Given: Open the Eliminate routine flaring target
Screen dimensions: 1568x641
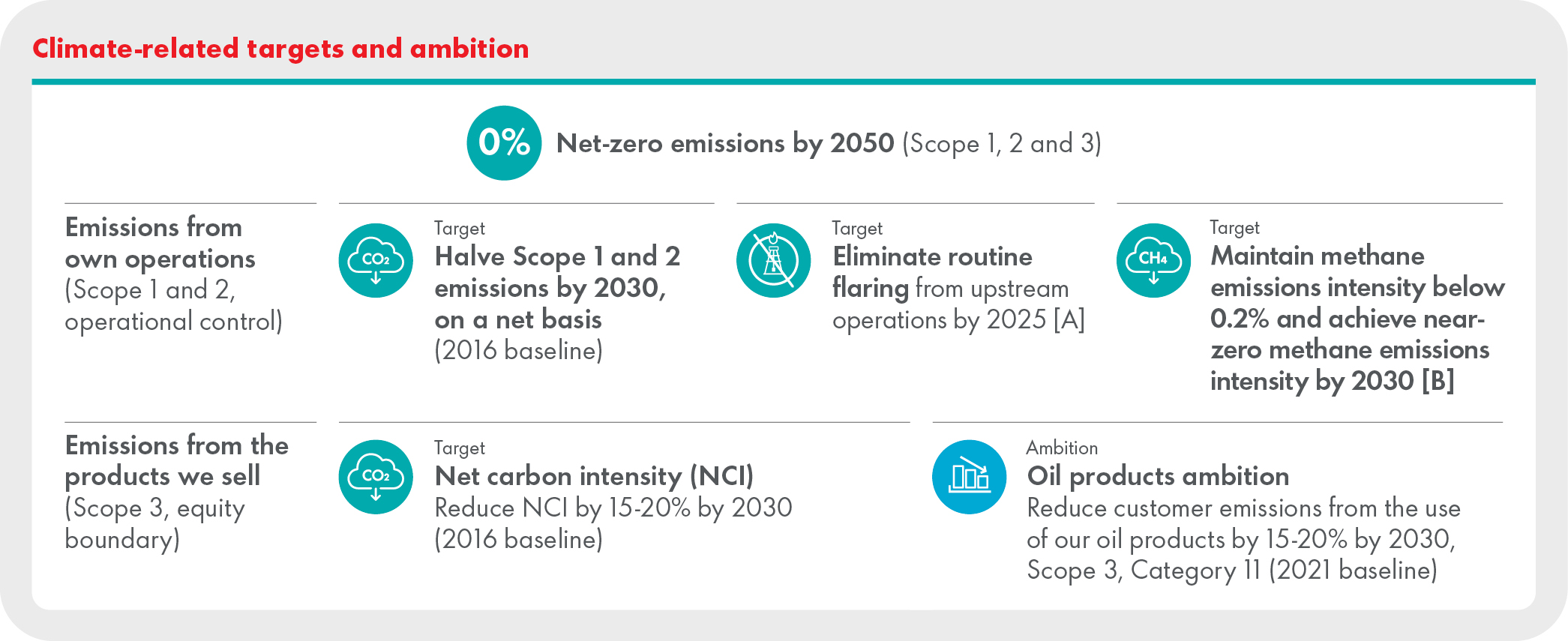Looking at the screenshot, I should [x=932, y=257].
